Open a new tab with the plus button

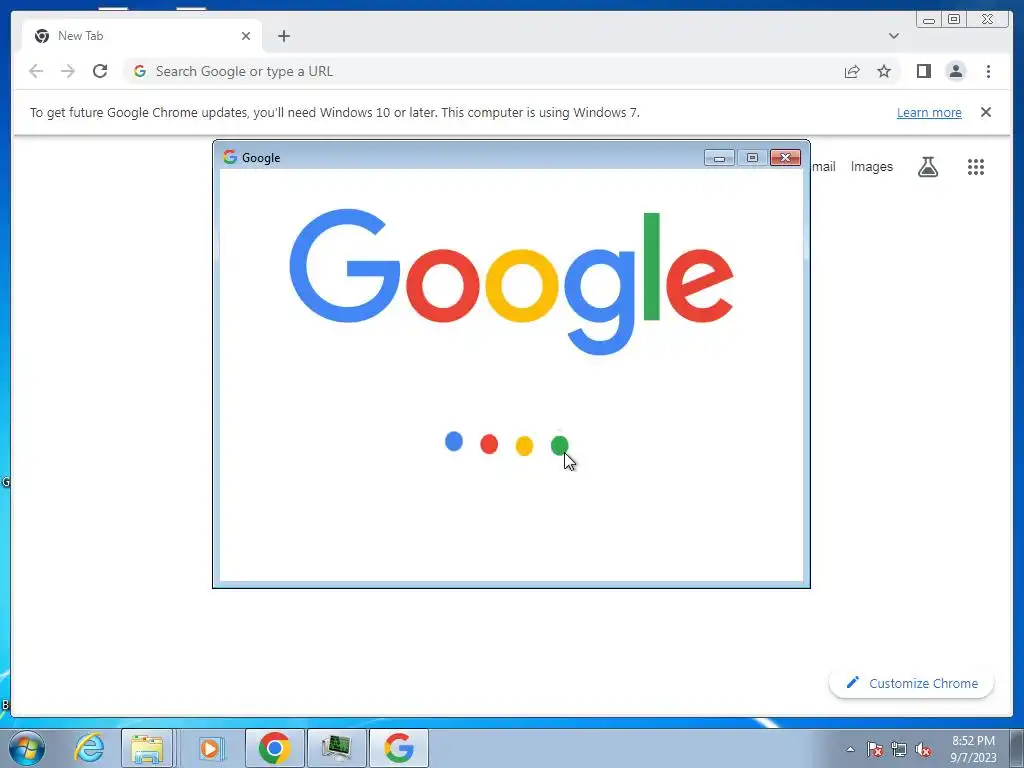click(283, 36)
